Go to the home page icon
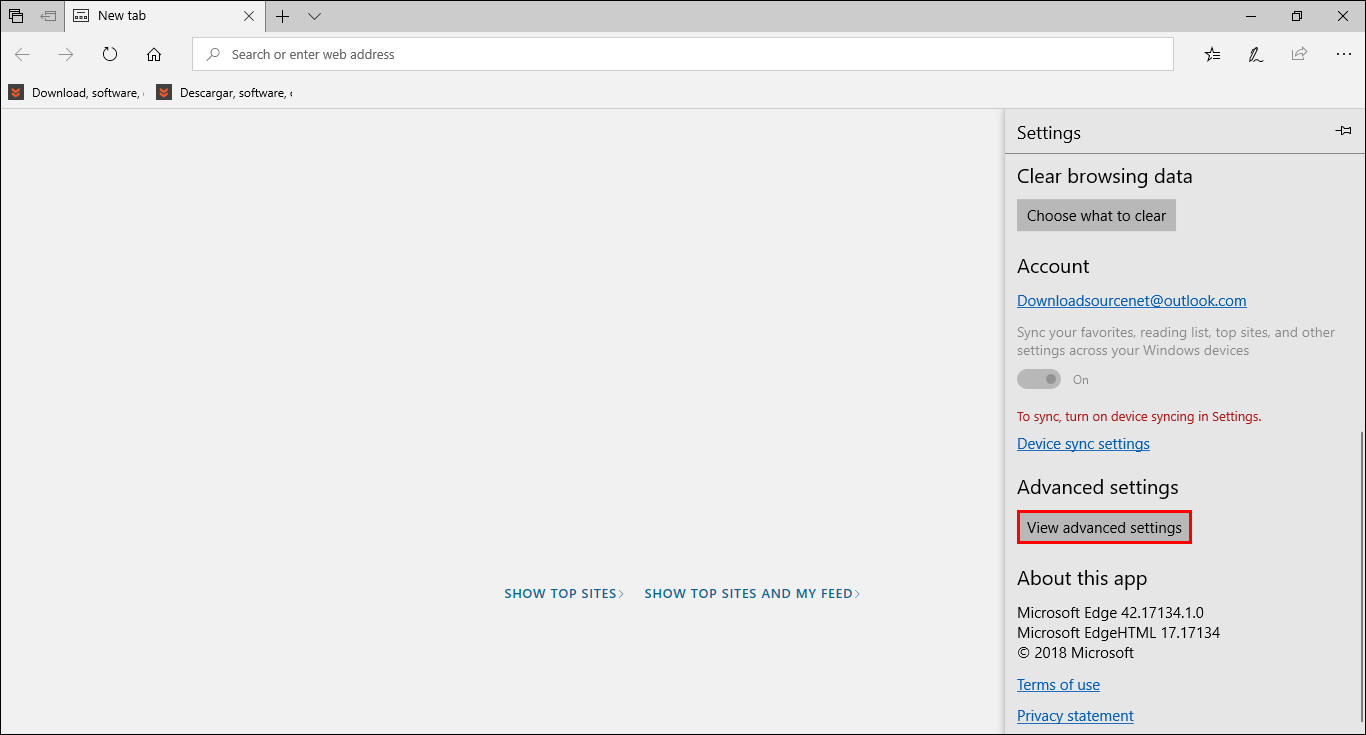1366x735 pixels. 154,54
